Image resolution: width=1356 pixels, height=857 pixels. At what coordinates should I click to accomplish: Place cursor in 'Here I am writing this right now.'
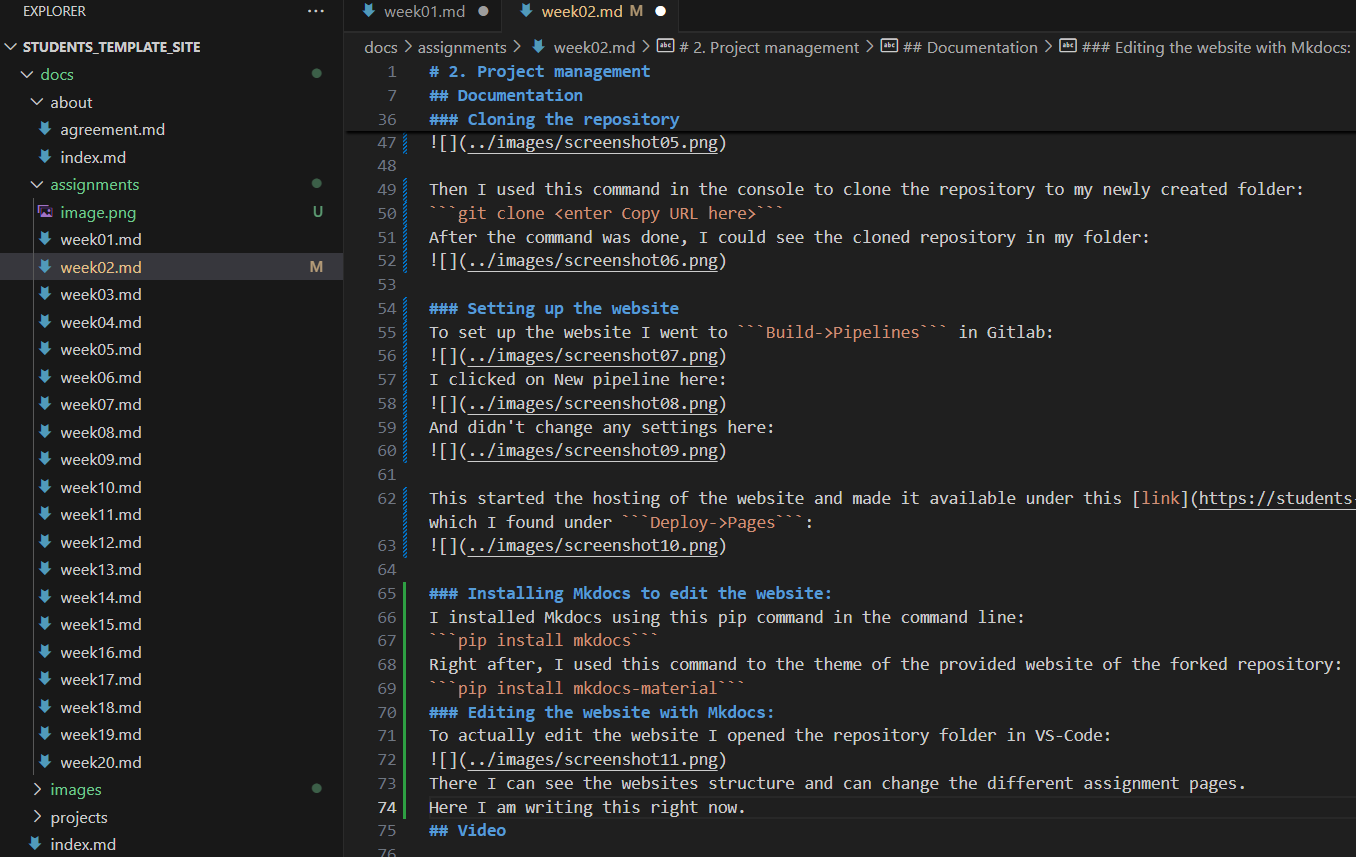tap(587, 807)
